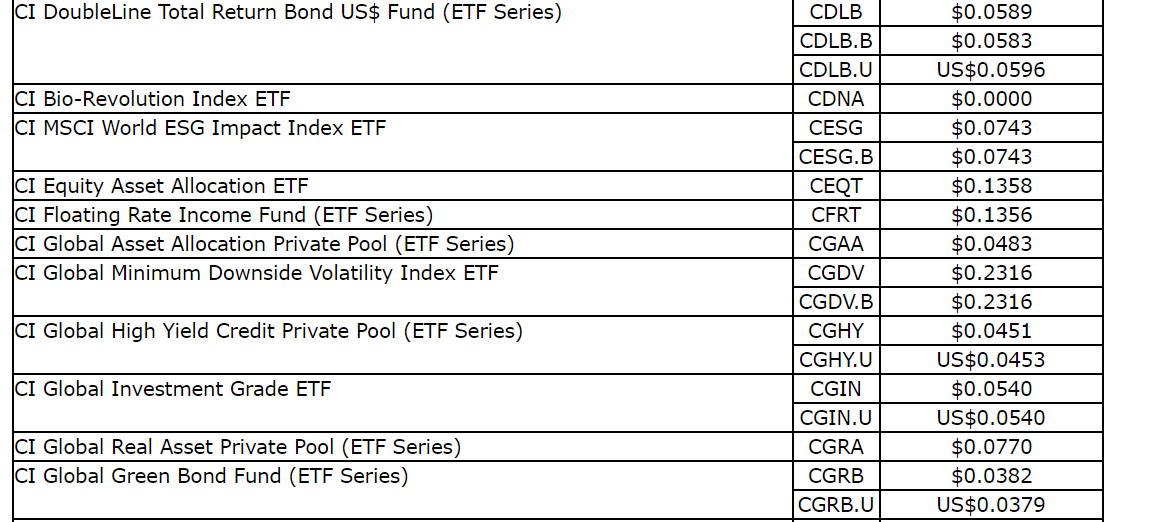Select the CEQT $0.1358 amount
Viewport: 1149px width, 522px height.
click(991, 186)
